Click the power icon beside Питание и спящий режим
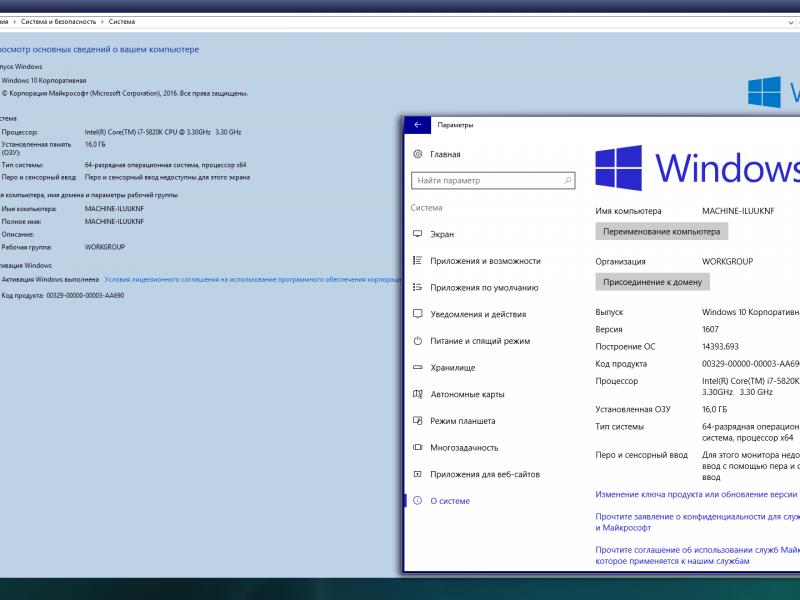 click(417, 341)
